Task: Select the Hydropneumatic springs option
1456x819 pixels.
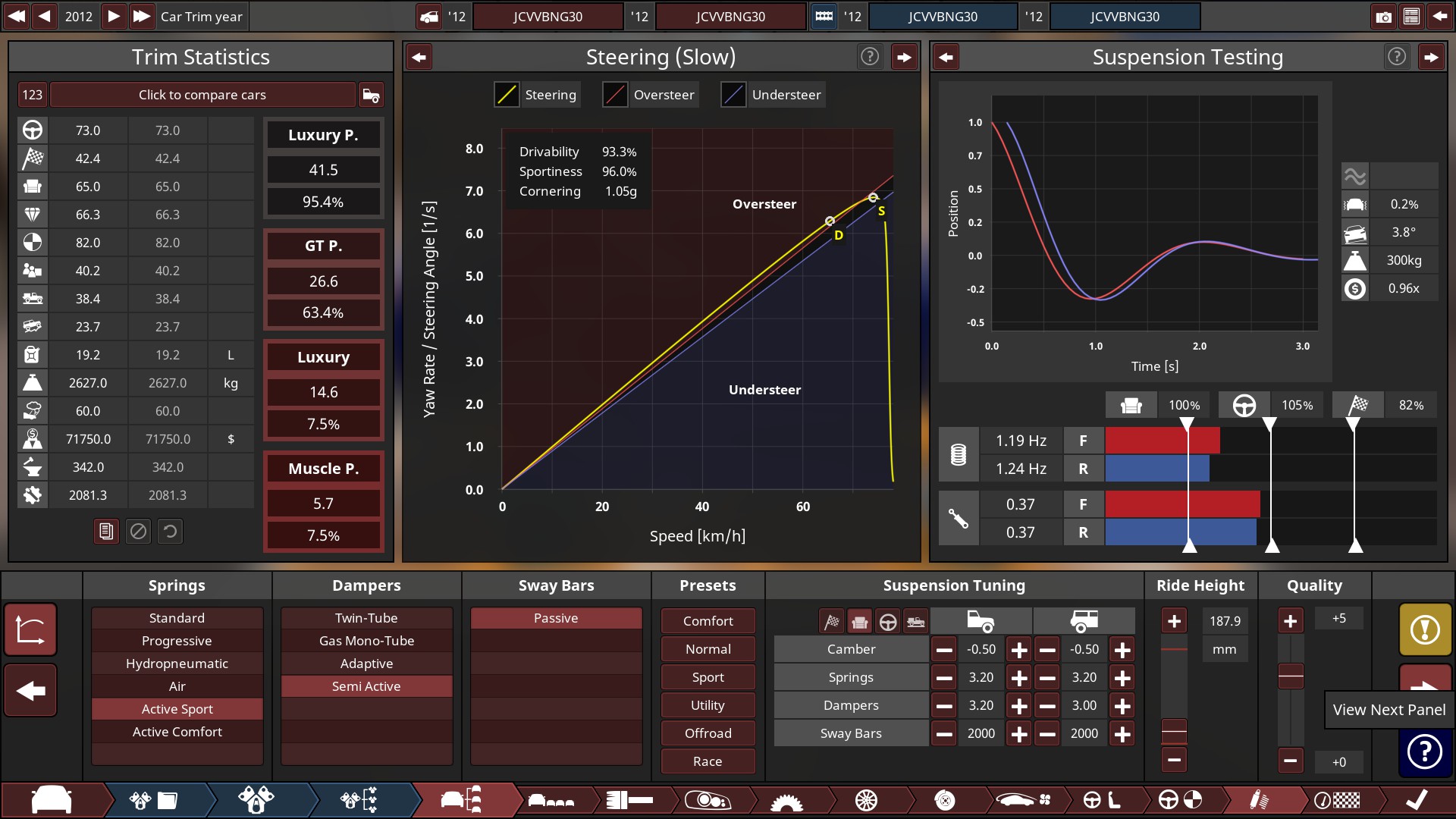Action: (x=177, y=664)
